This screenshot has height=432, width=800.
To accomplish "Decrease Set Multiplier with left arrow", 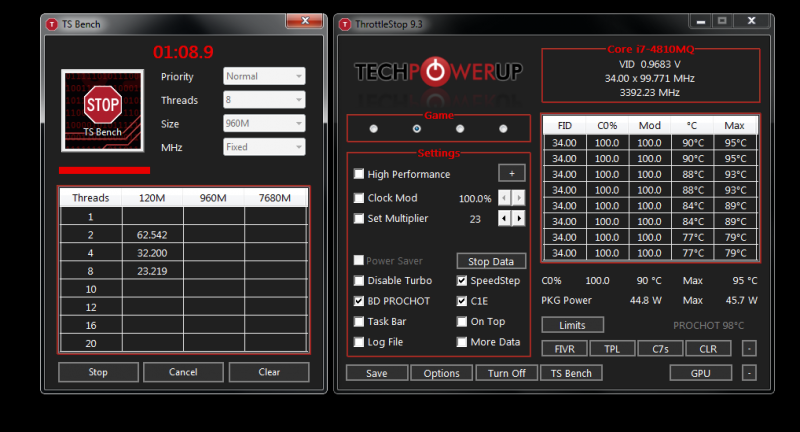I will click(504, 219).
